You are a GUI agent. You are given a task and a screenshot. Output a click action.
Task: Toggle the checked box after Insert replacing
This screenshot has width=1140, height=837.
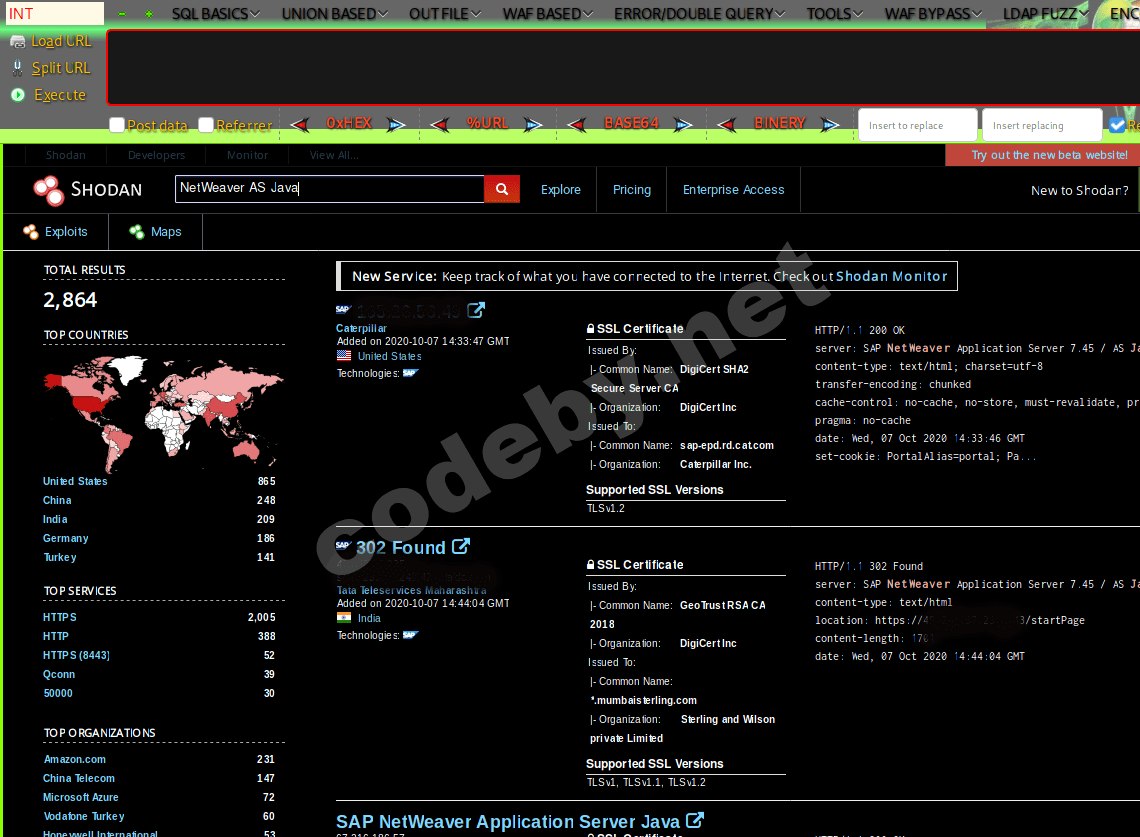pos(1117,124)
